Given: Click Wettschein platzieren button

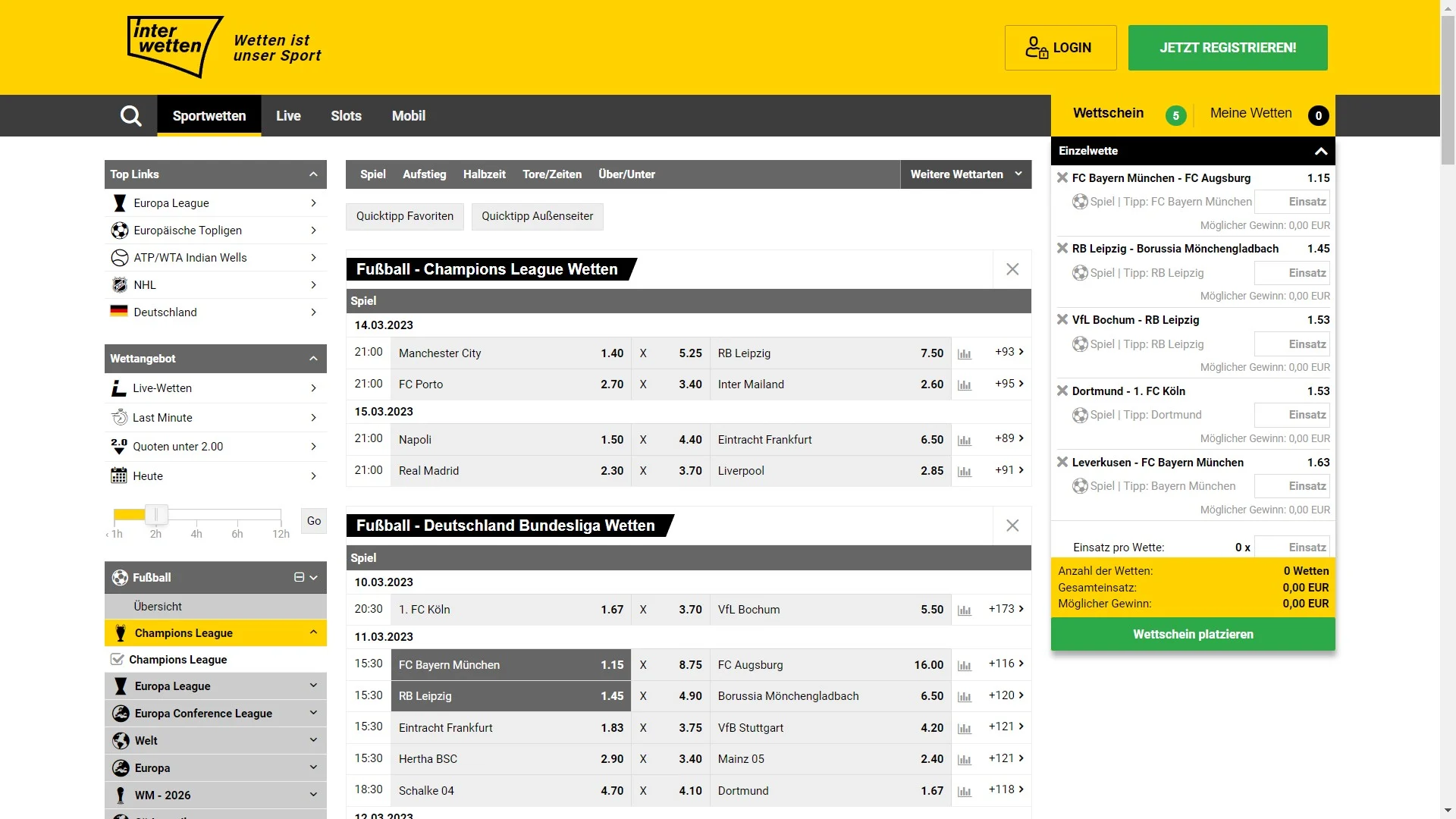Looking at the screenshot, I should 1193,635.
